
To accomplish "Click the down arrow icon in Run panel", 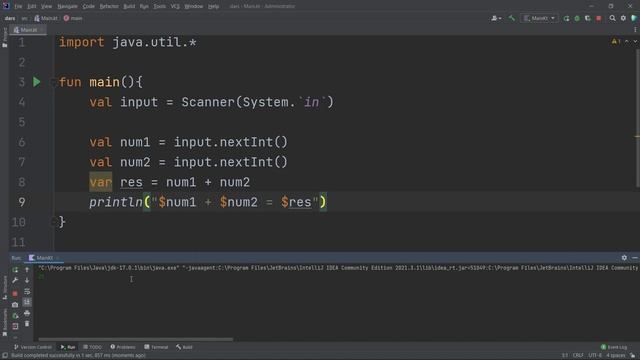I will click(x=27, y=280).
